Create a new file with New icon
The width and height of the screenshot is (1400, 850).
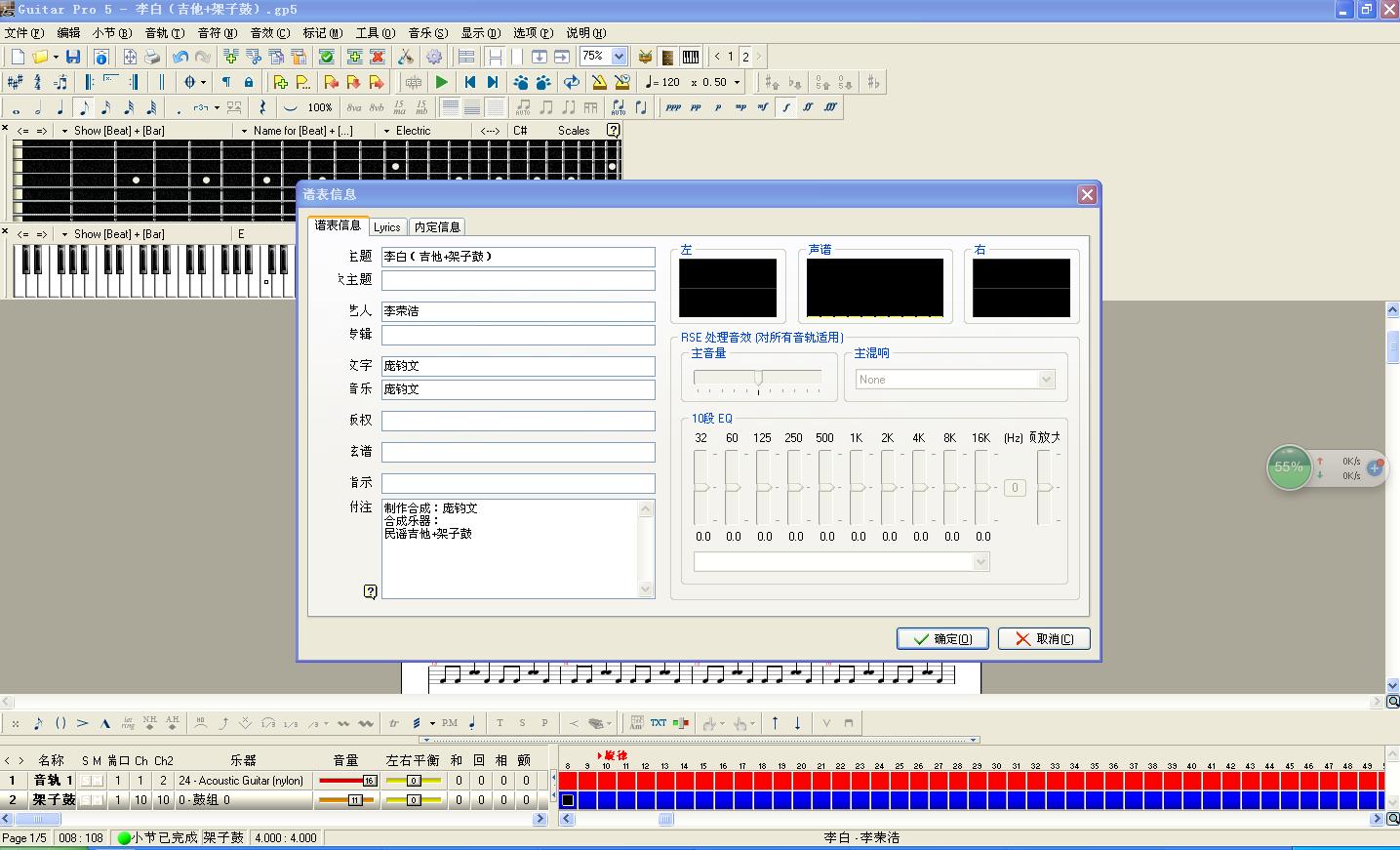pyautogui.click(x=18, y=57)
